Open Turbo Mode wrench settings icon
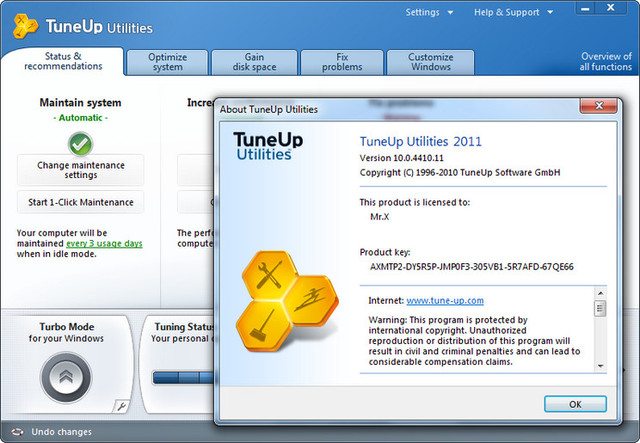The height and width of the screenshot is (443, 640). [x=121, y=406]
